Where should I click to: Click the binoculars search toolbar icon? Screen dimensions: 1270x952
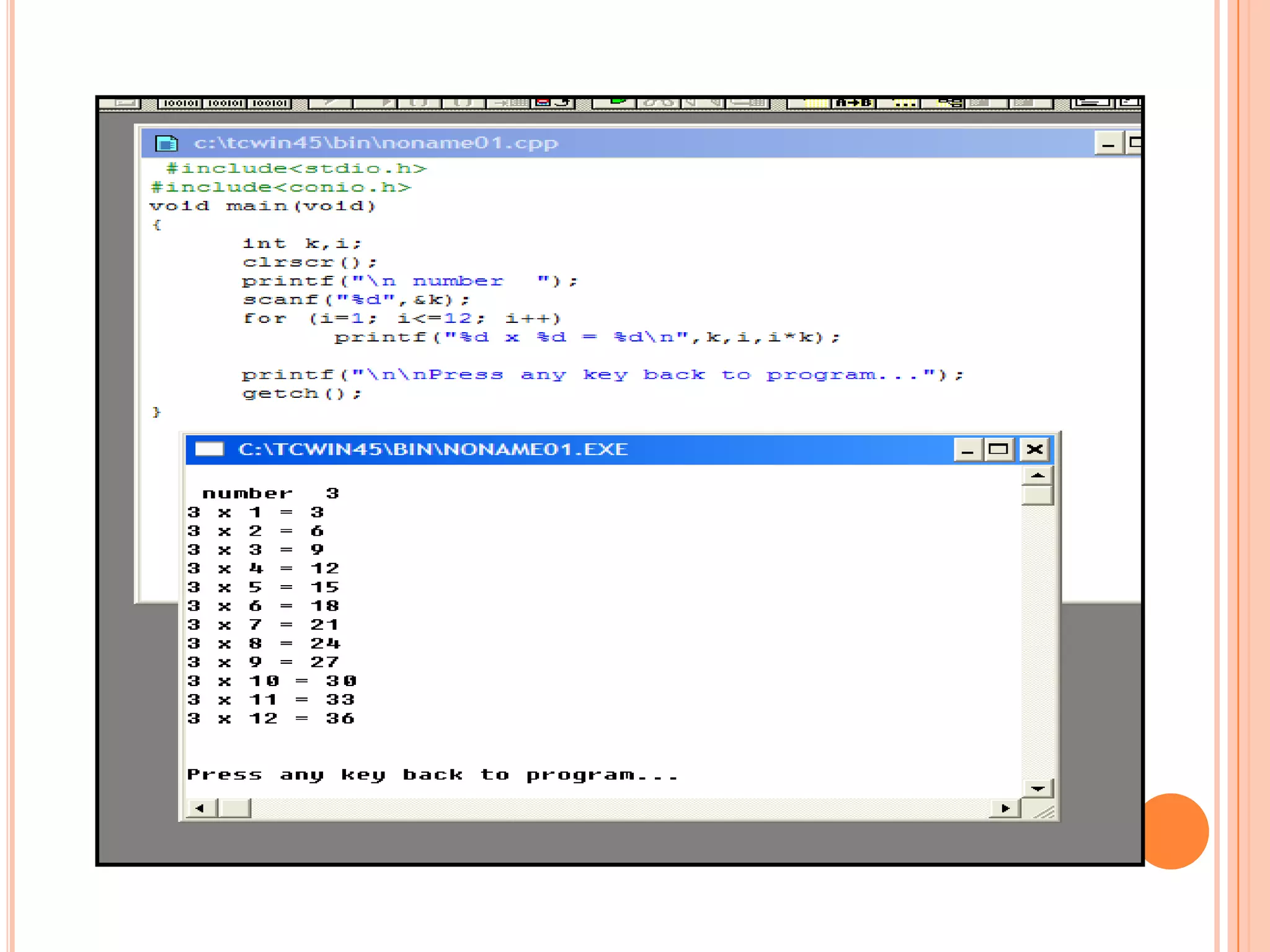pos(658,103)
